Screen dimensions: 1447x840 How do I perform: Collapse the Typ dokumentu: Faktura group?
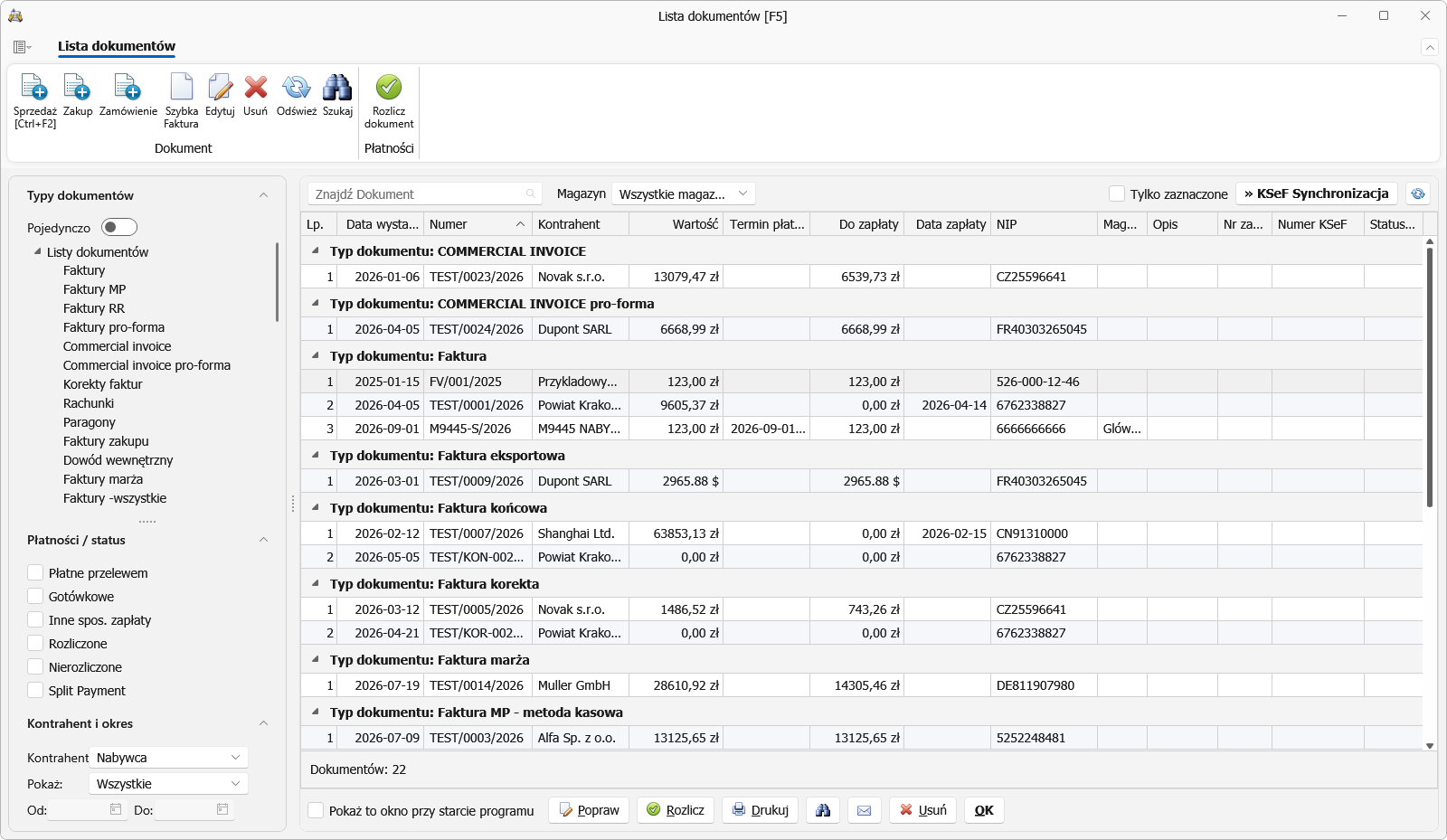(316, 355)
